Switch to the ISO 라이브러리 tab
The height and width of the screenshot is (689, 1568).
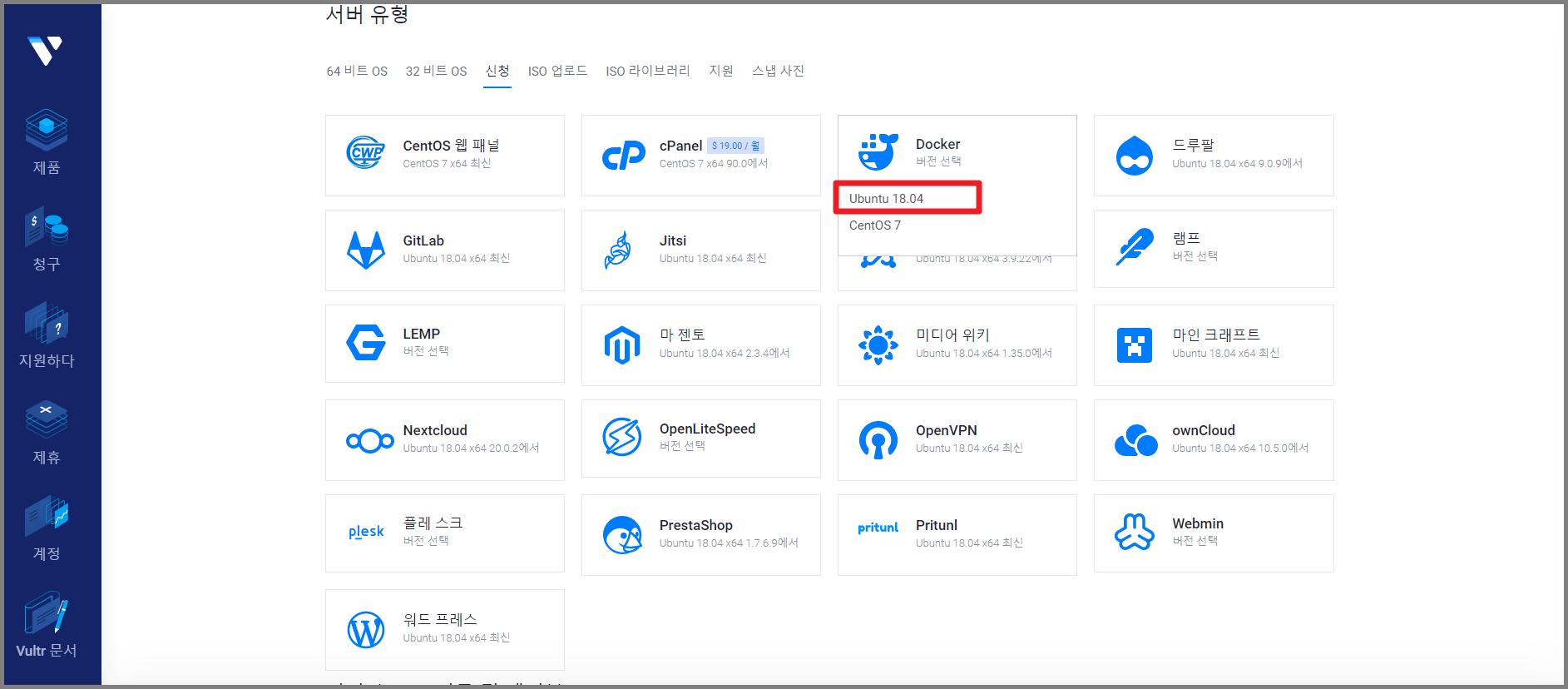click(648, 71)
